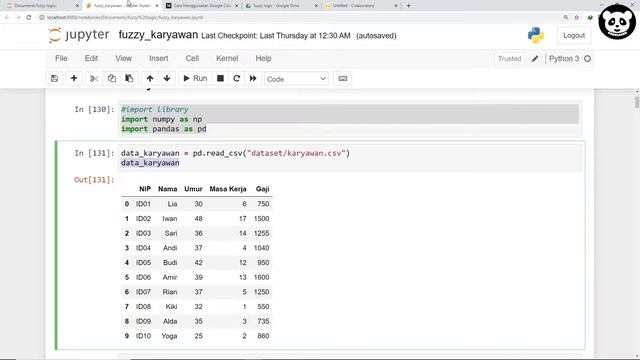Viewport: 640px width, 360px height.
Task: Move selected cell down arrow
Action: tap(167, 78)
